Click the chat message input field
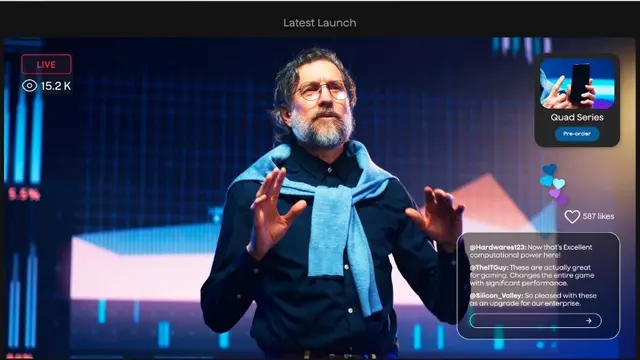Screen dimensions: 640x360 pos(535,321)
